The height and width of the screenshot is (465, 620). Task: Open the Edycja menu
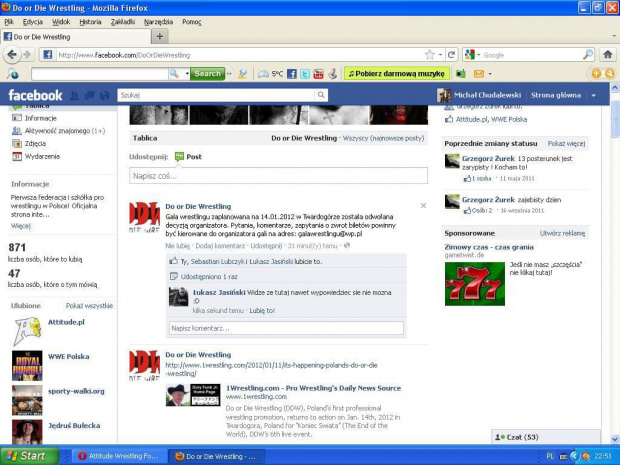[32, 22]
